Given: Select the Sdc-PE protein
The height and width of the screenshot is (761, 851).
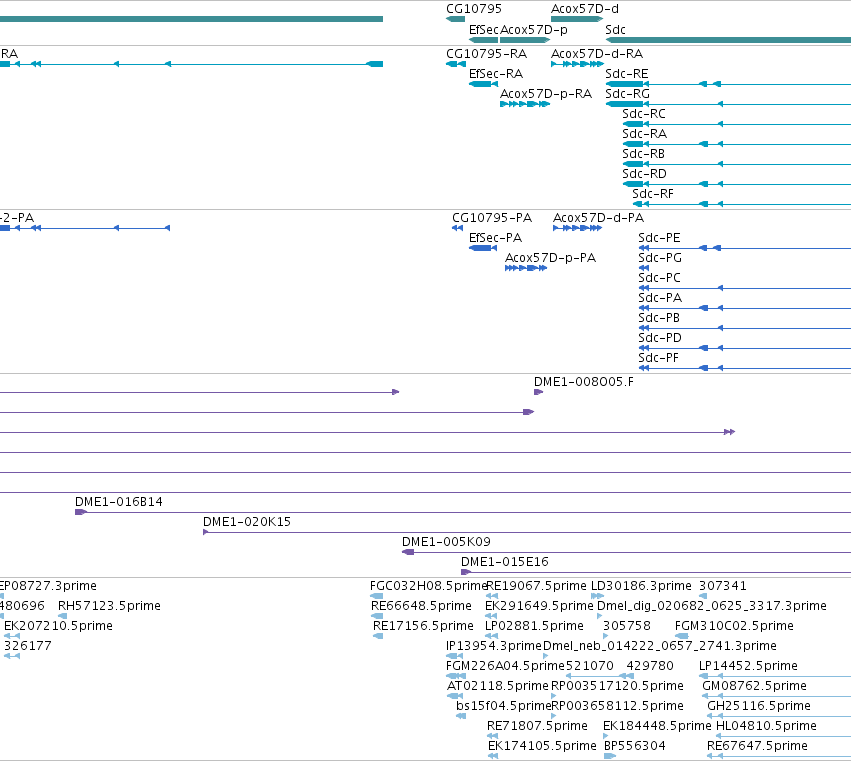Looking at the screenshot, I should coord(745,248).
